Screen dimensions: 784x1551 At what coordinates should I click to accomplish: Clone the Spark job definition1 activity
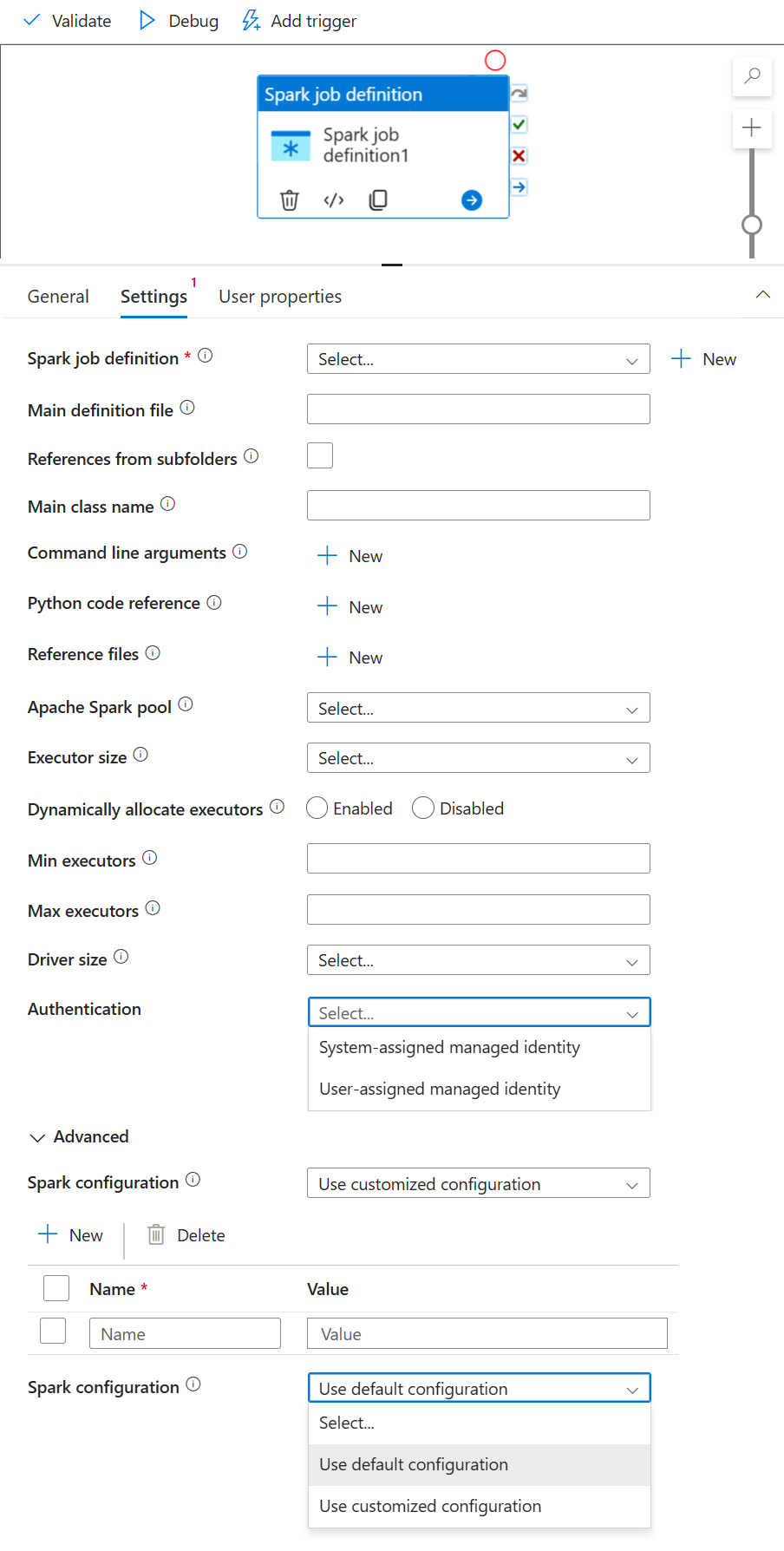pos(377,200)
